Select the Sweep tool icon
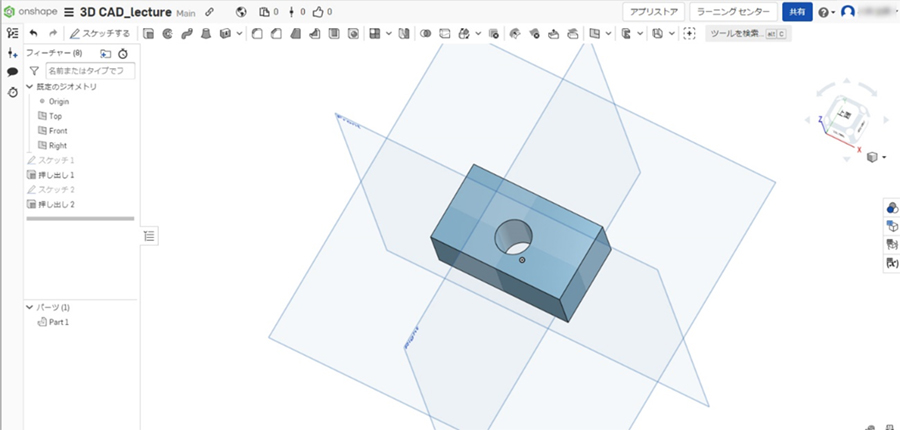Screen dimensions: 900x430 pos(186,33)
